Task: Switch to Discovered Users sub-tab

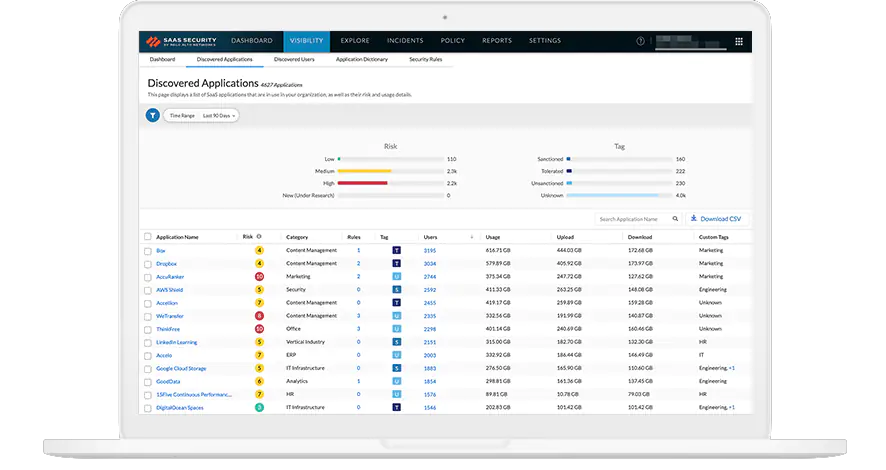Action: pos(294,59)
